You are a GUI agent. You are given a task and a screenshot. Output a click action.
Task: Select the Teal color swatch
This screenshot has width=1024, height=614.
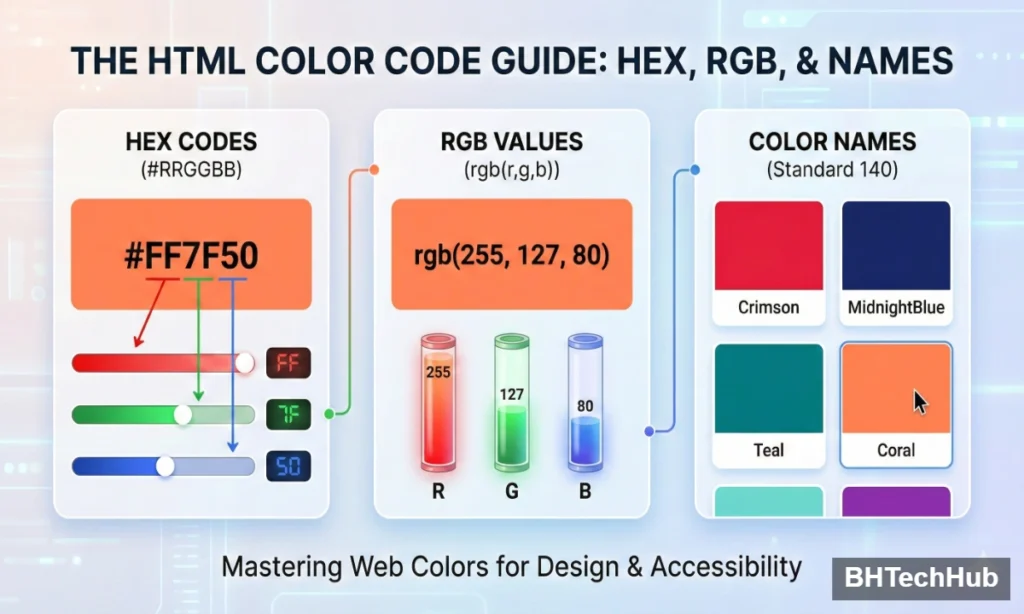[x=768, y=392]
